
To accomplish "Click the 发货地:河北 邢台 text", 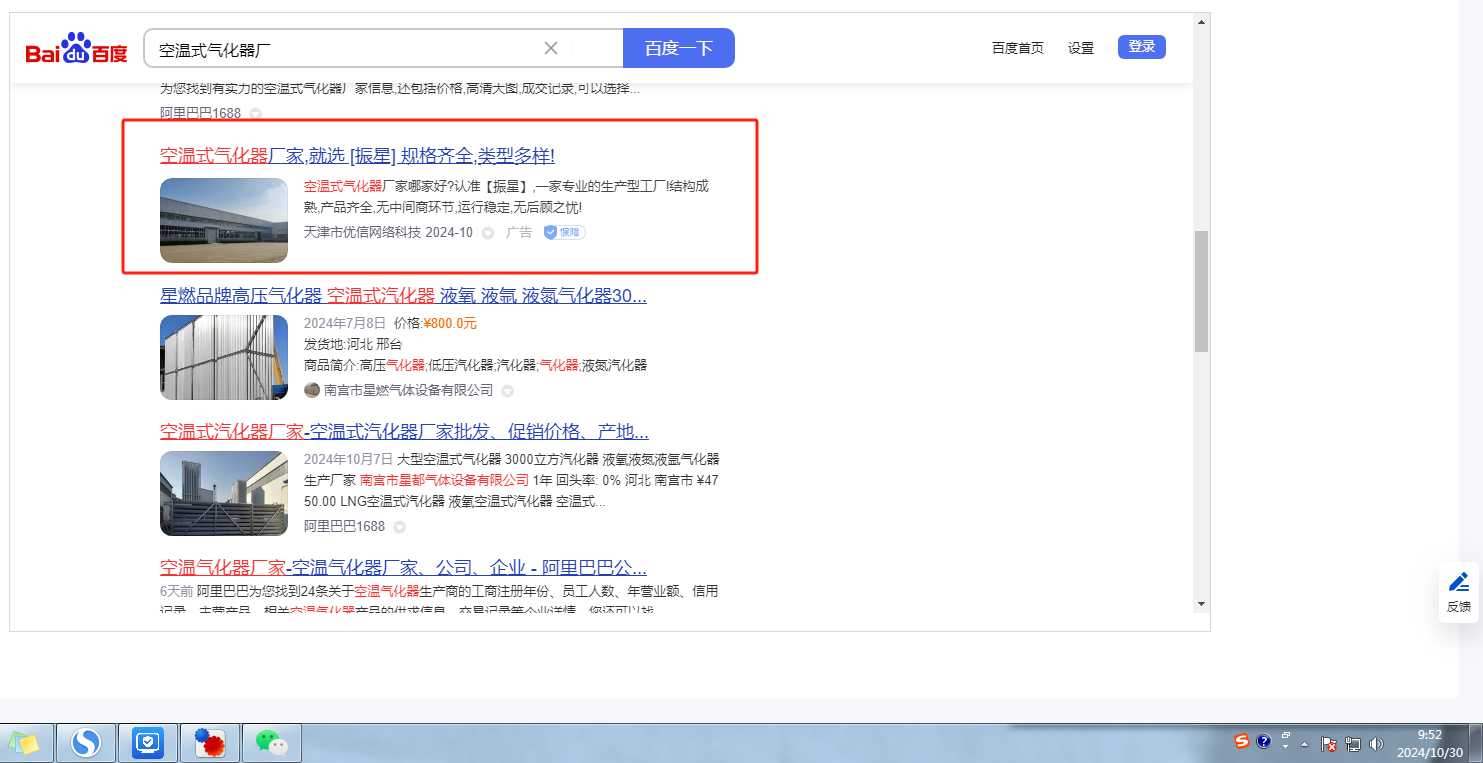I will click(x=353, y=344).
